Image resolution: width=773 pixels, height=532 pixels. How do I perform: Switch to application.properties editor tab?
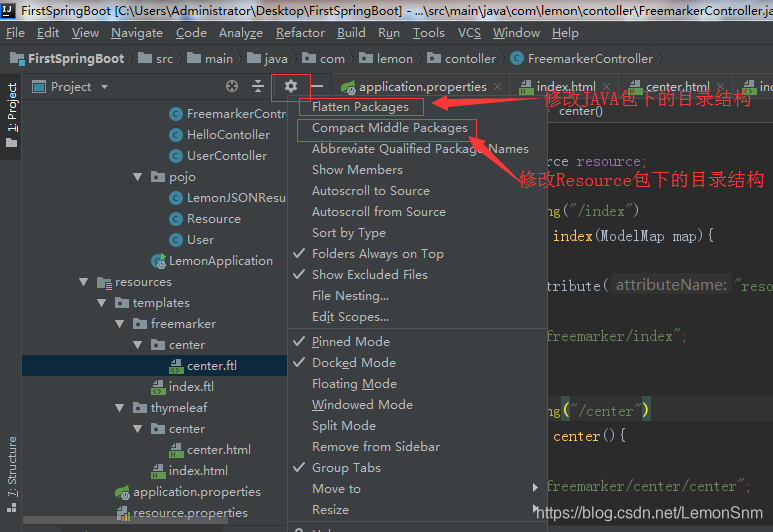[x=422, y=87]
